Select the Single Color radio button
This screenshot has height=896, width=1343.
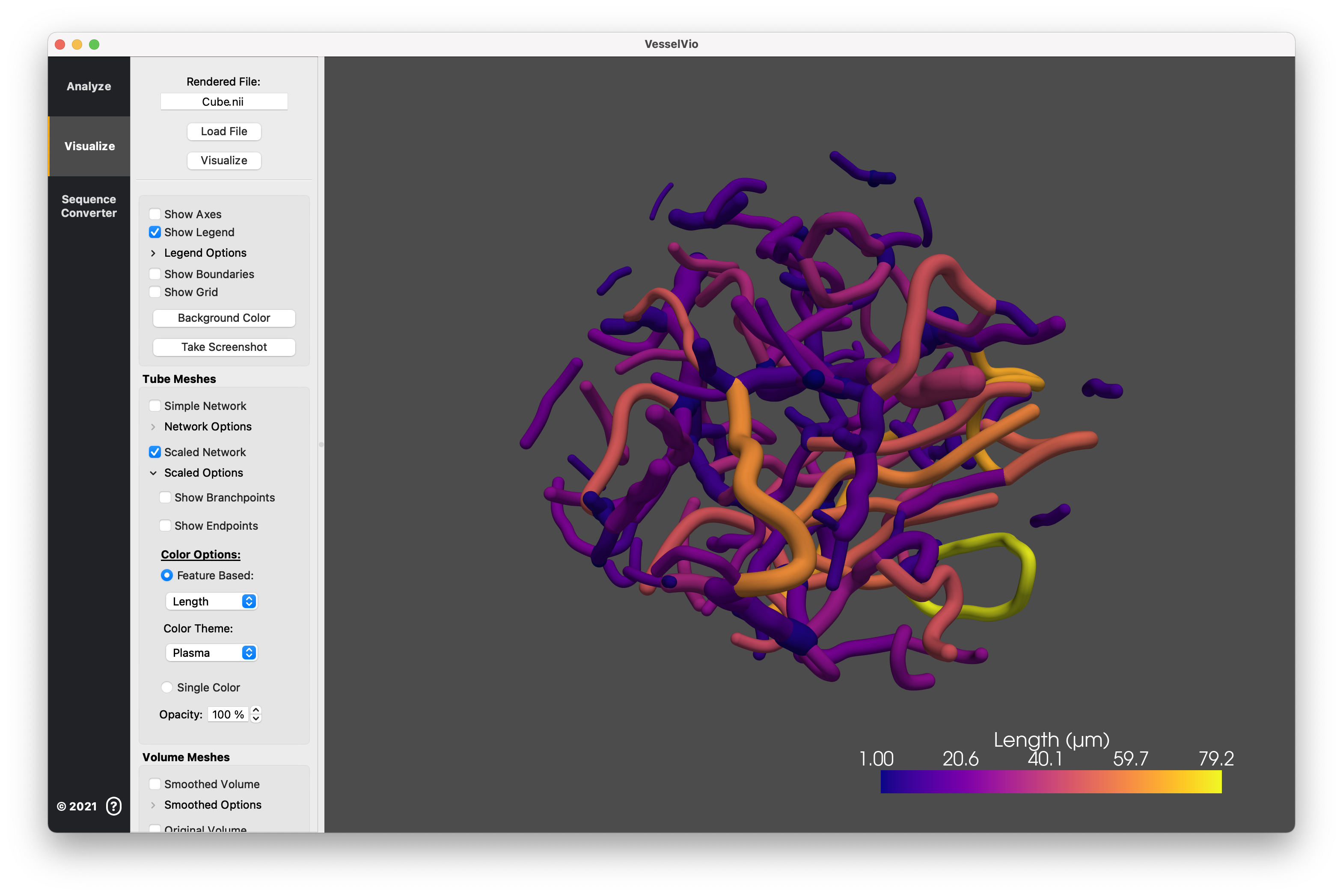pos(167,688)
